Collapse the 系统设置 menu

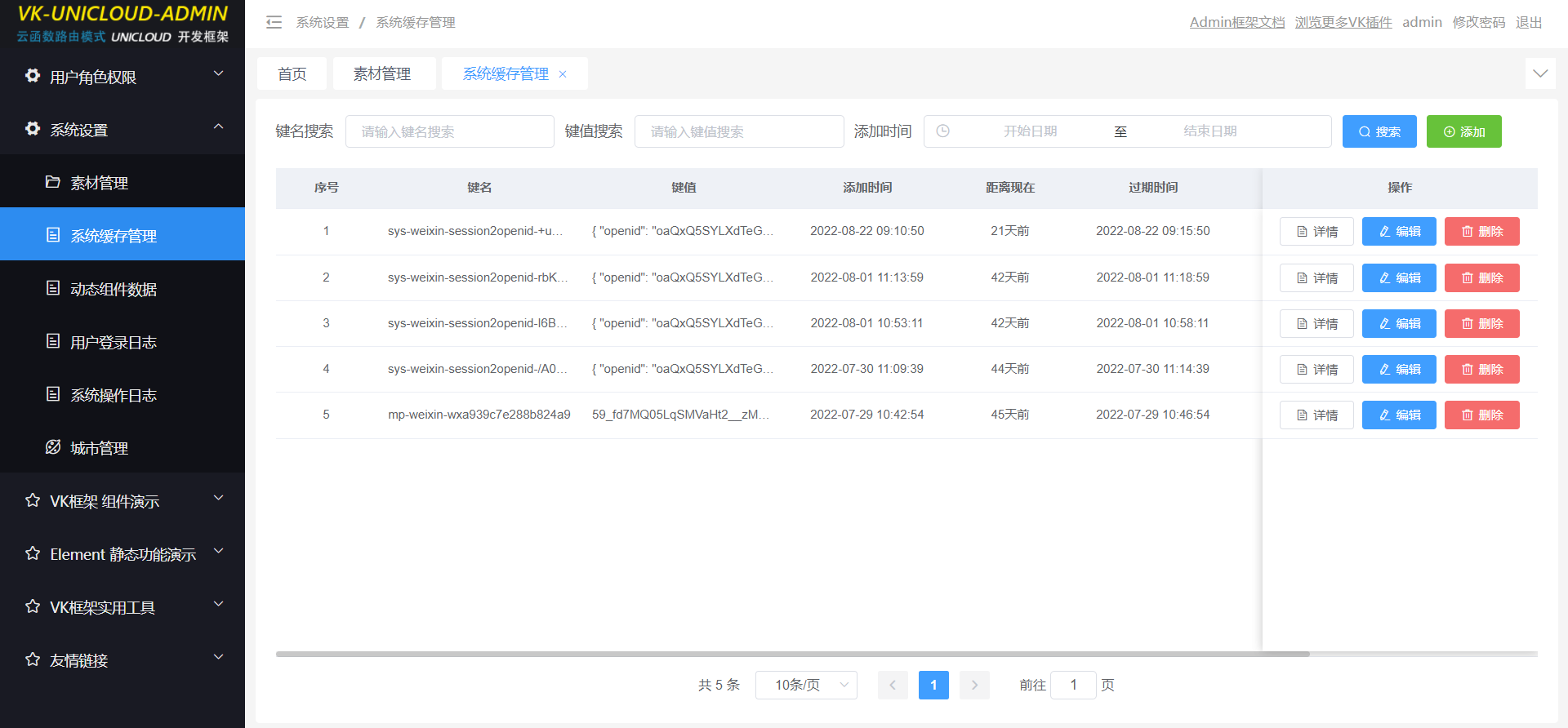pos(122,130)
